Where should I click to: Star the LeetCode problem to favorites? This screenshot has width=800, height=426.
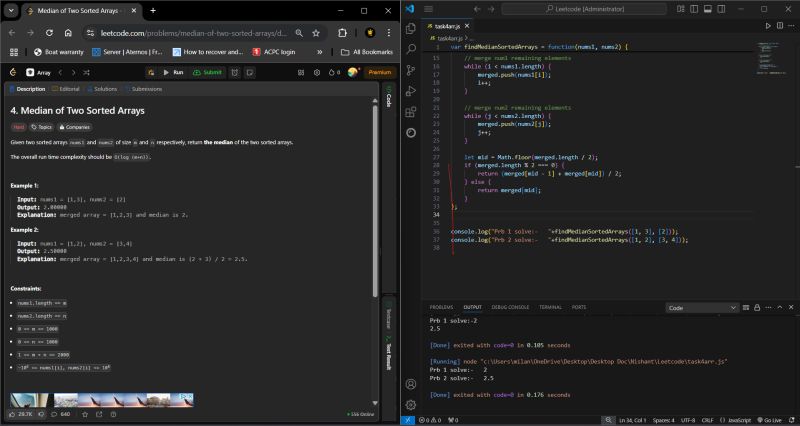85,414
